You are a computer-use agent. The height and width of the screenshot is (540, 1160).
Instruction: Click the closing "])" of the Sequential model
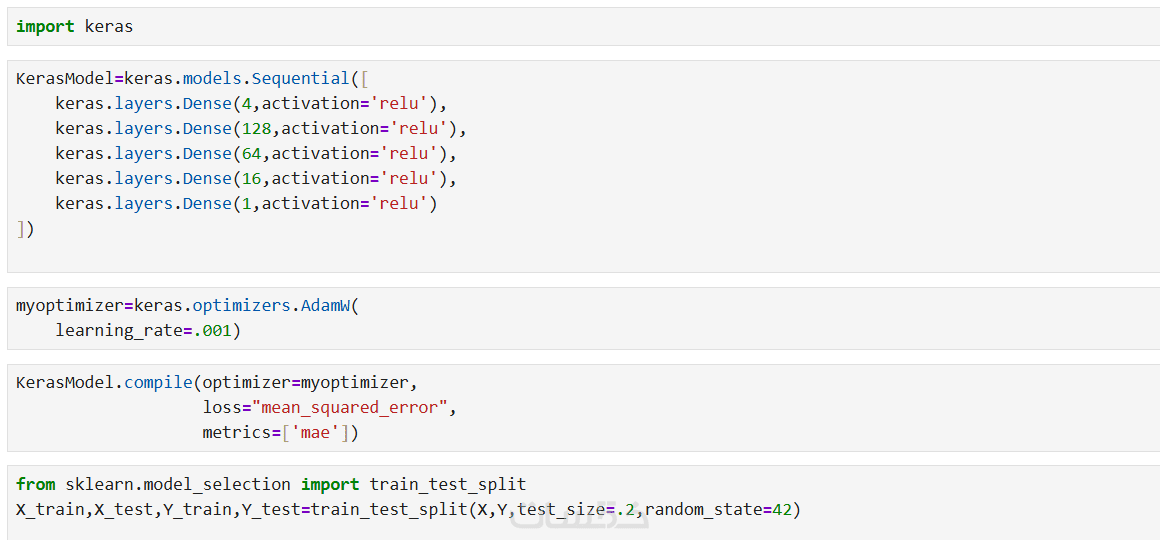[25, 228]
